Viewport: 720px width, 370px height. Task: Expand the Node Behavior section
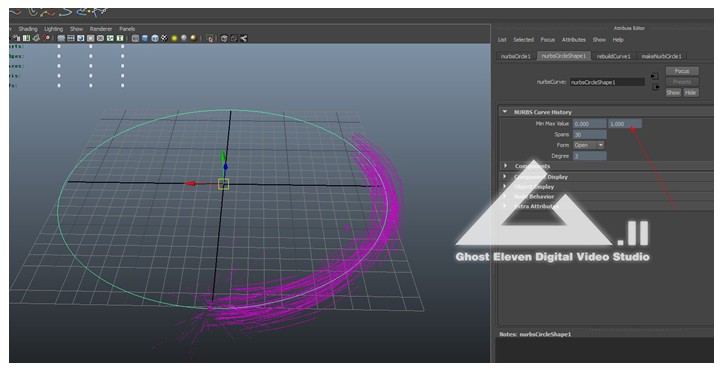(505, 196)
